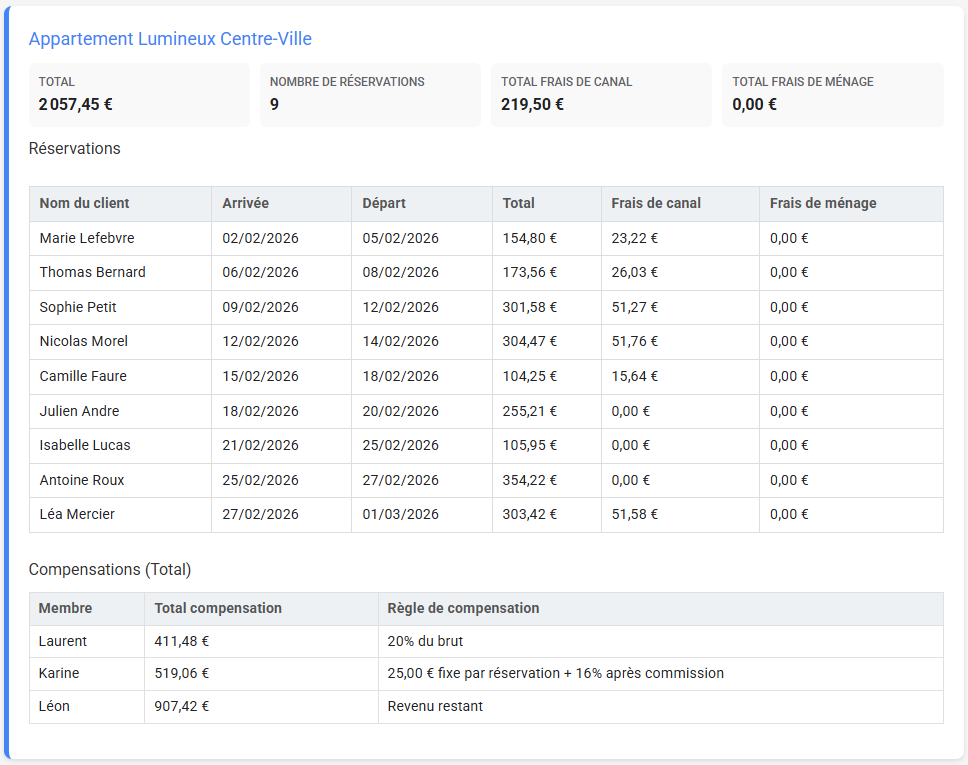Click the Total frais de canal card
Screen dimensions: 968x765
[601, 94]
